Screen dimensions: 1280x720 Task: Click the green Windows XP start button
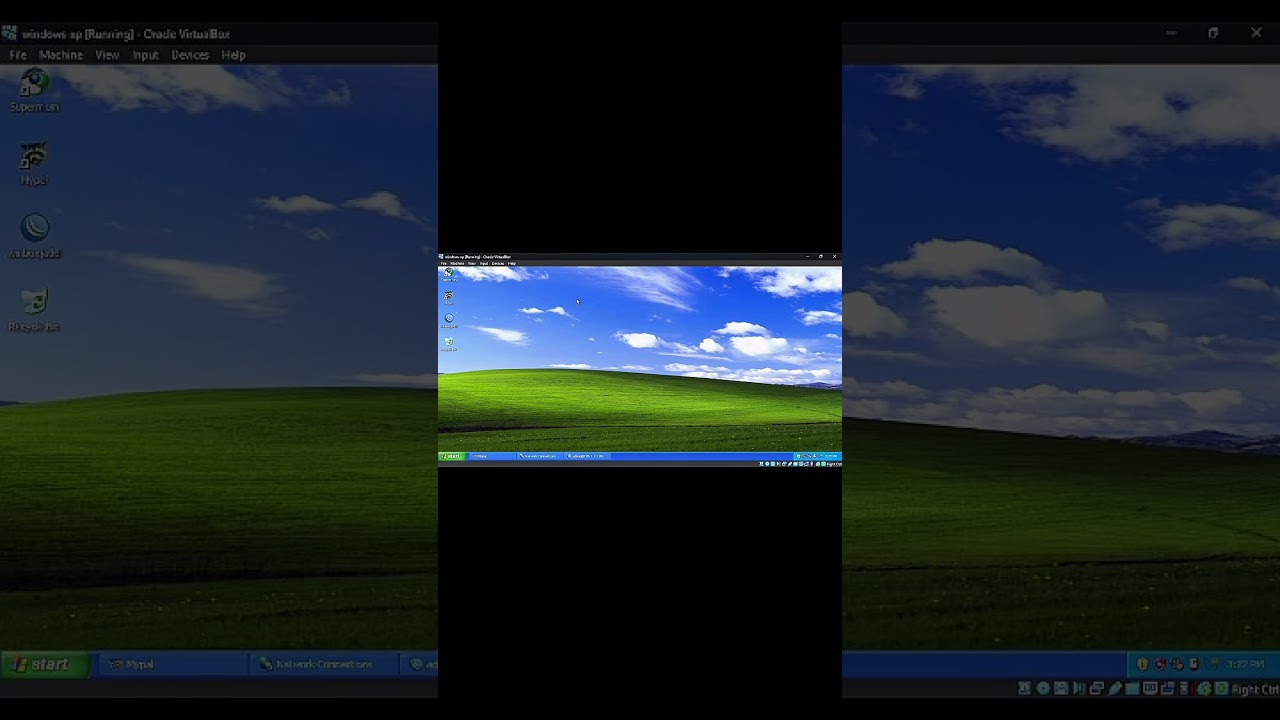pos(45,664)
